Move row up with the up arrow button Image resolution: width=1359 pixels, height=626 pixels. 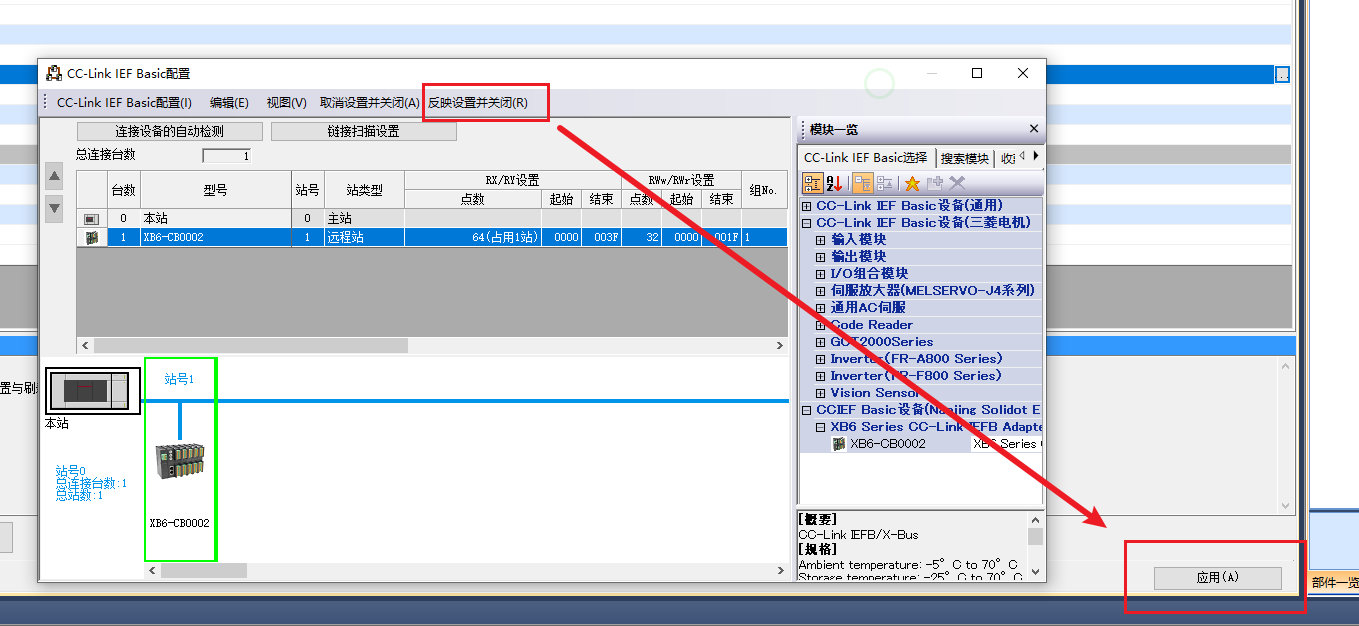[x=55, y=177]
